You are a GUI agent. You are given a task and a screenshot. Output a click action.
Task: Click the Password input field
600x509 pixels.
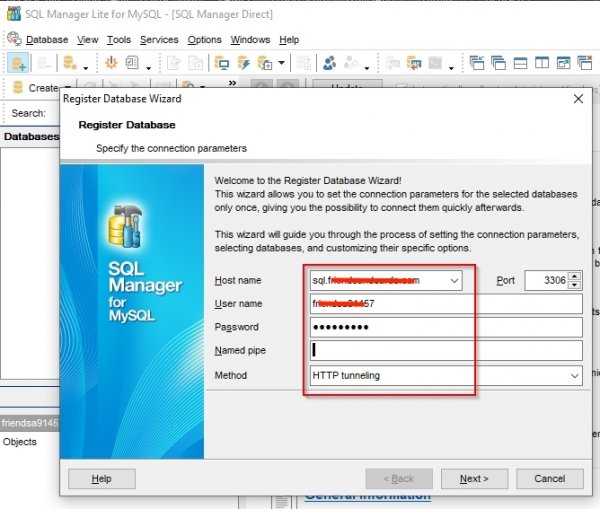point(446,327)
